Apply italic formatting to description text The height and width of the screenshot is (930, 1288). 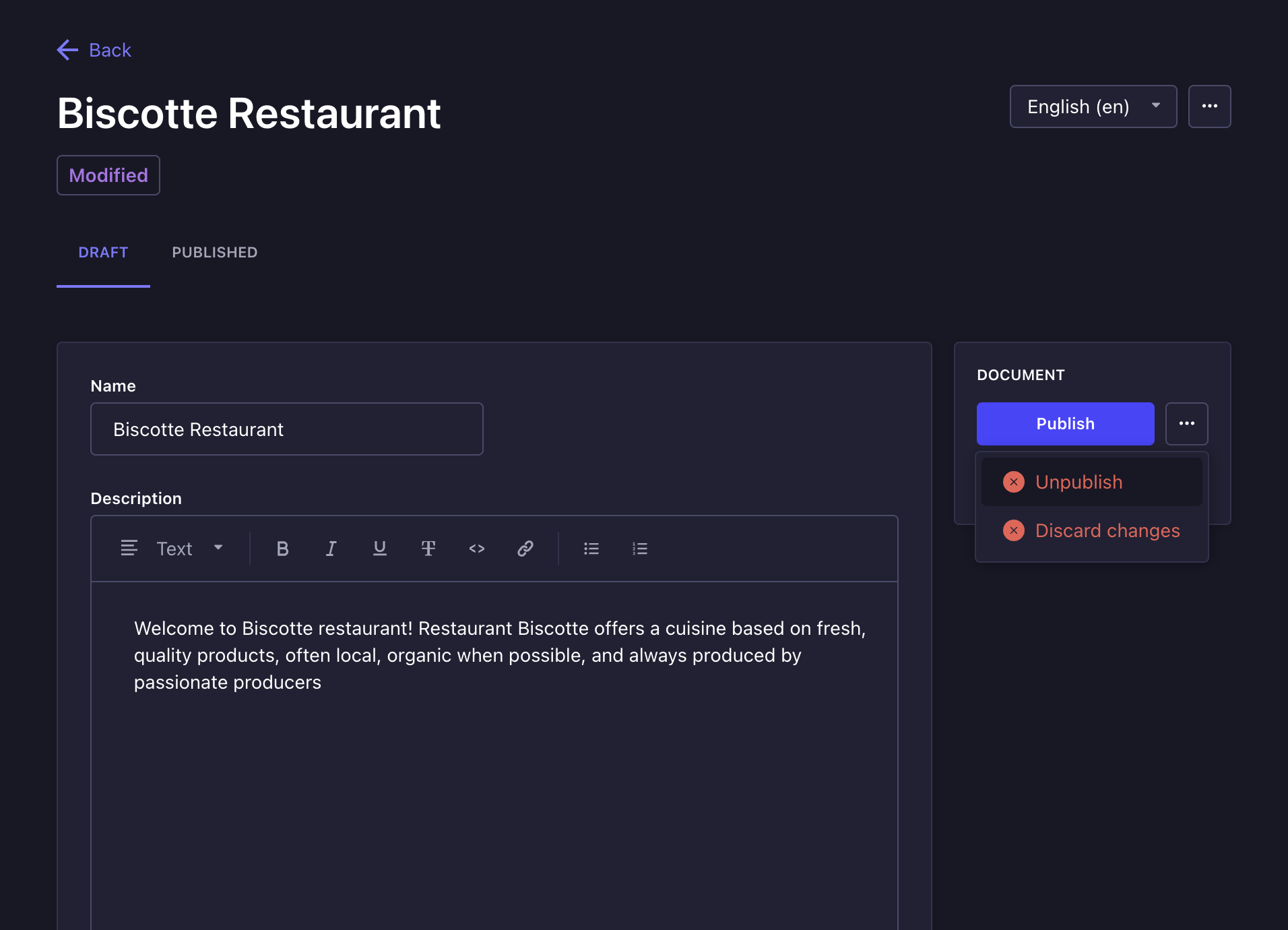tap(331, 549)
